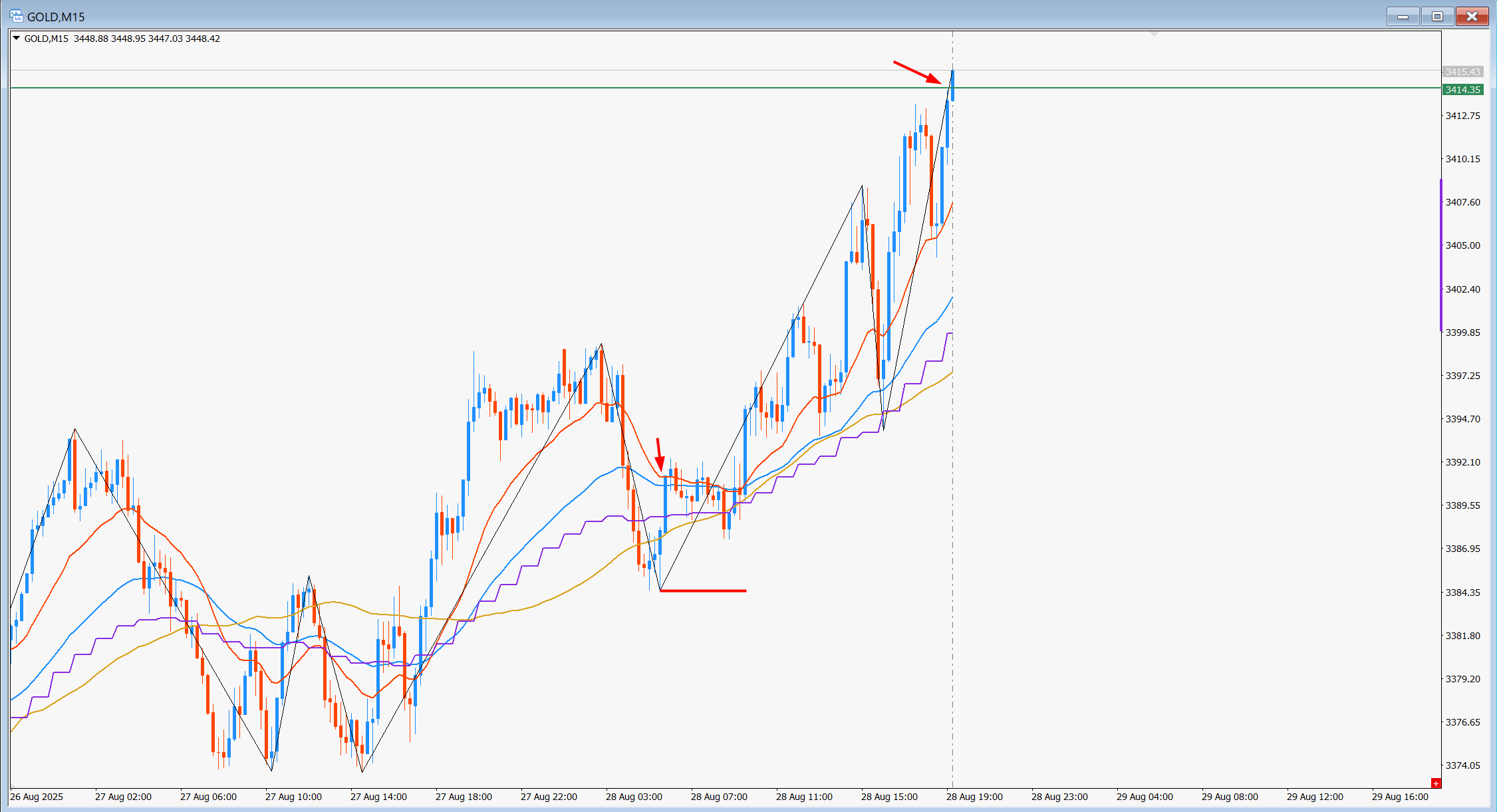1497x812 pixels.
Task: Click the OHLC values text 3448.88 3448.95
Action: [x=110, y=39]
